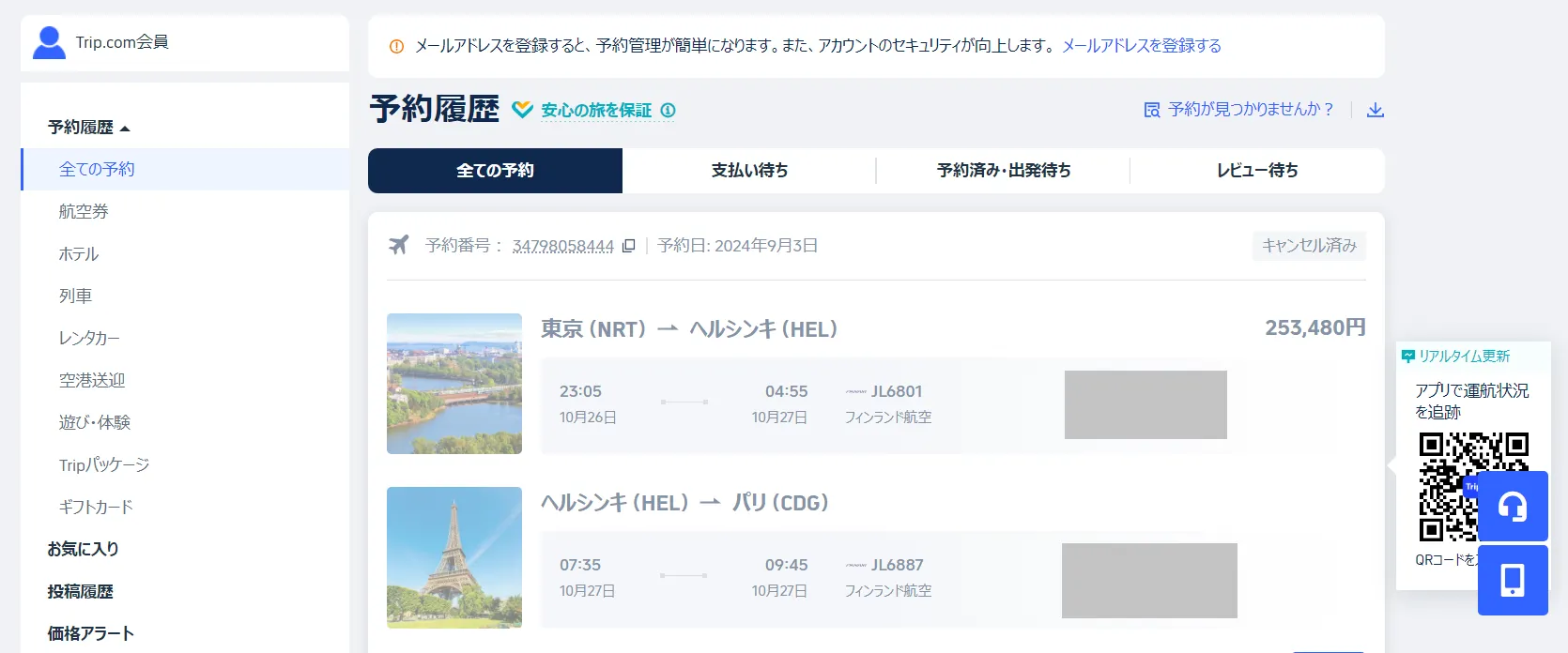
Task: Open the レビュー待ち tab
Action: click(x=1256, y=171)
